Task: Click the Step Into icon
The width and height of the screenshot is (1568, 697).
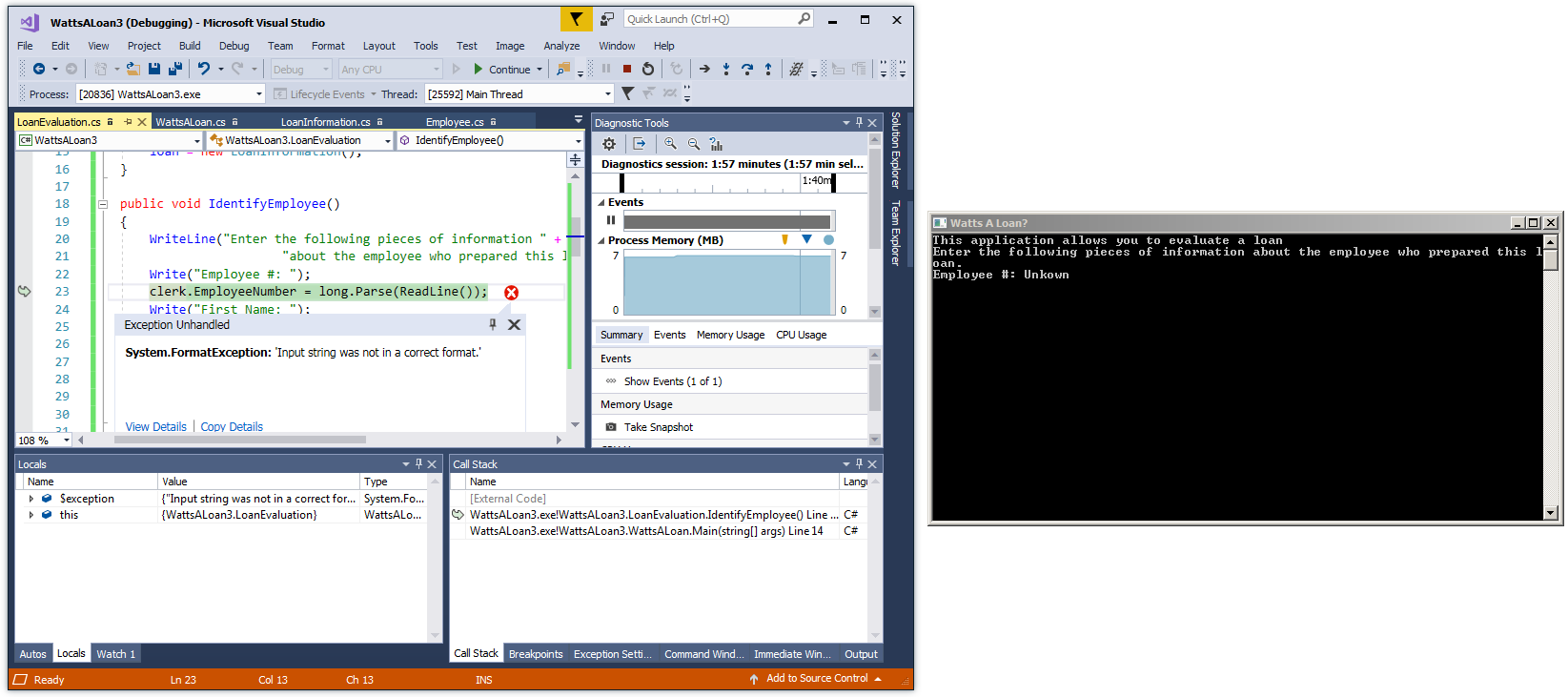Action: 726,69
